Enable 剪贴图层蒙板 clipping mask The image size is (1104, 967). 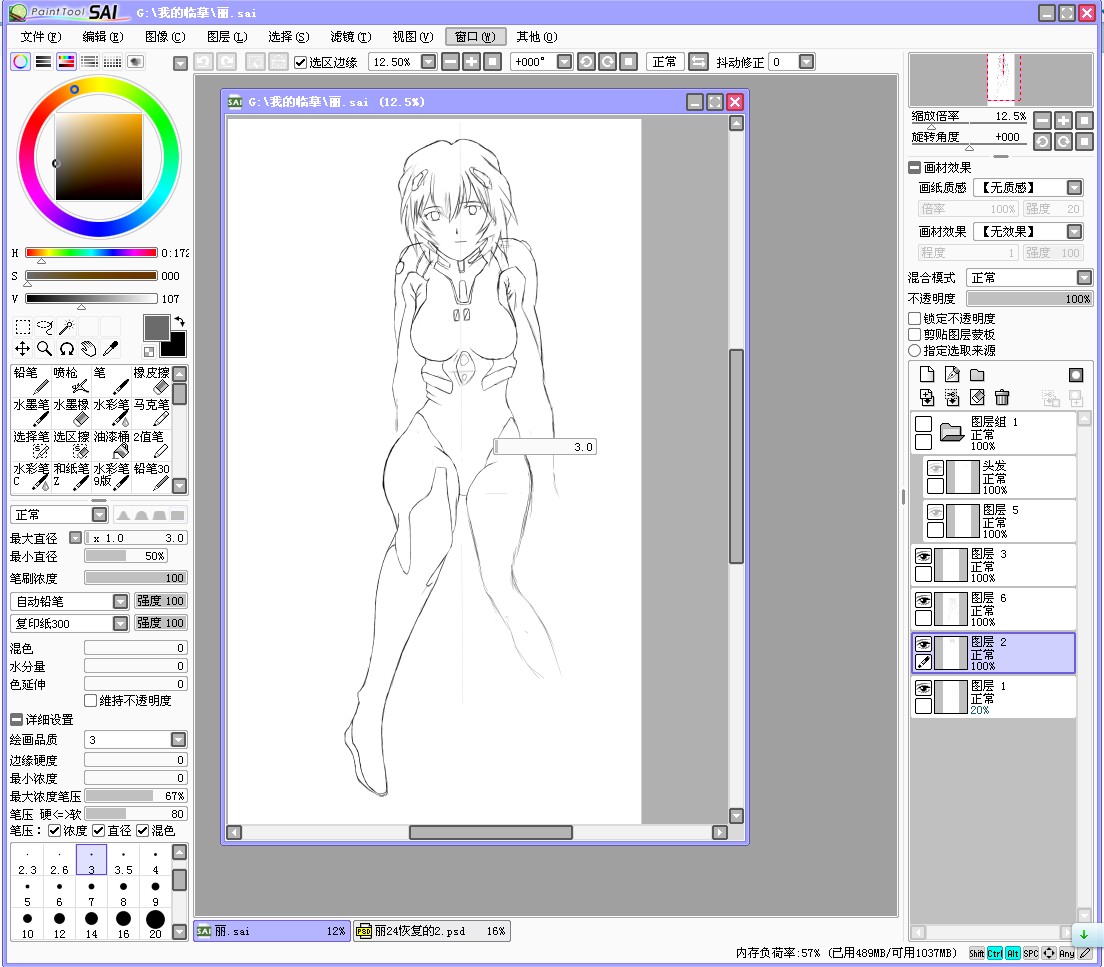point(915,335)
